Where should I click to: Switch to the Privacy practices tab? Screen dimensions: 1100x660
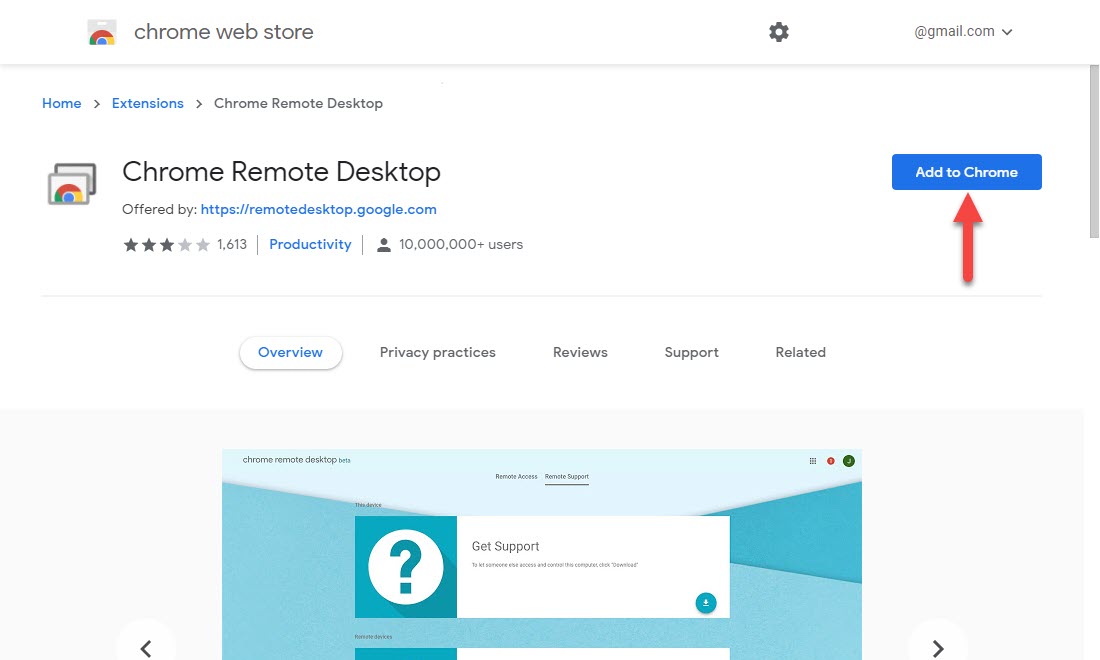(x=437, y=352)
